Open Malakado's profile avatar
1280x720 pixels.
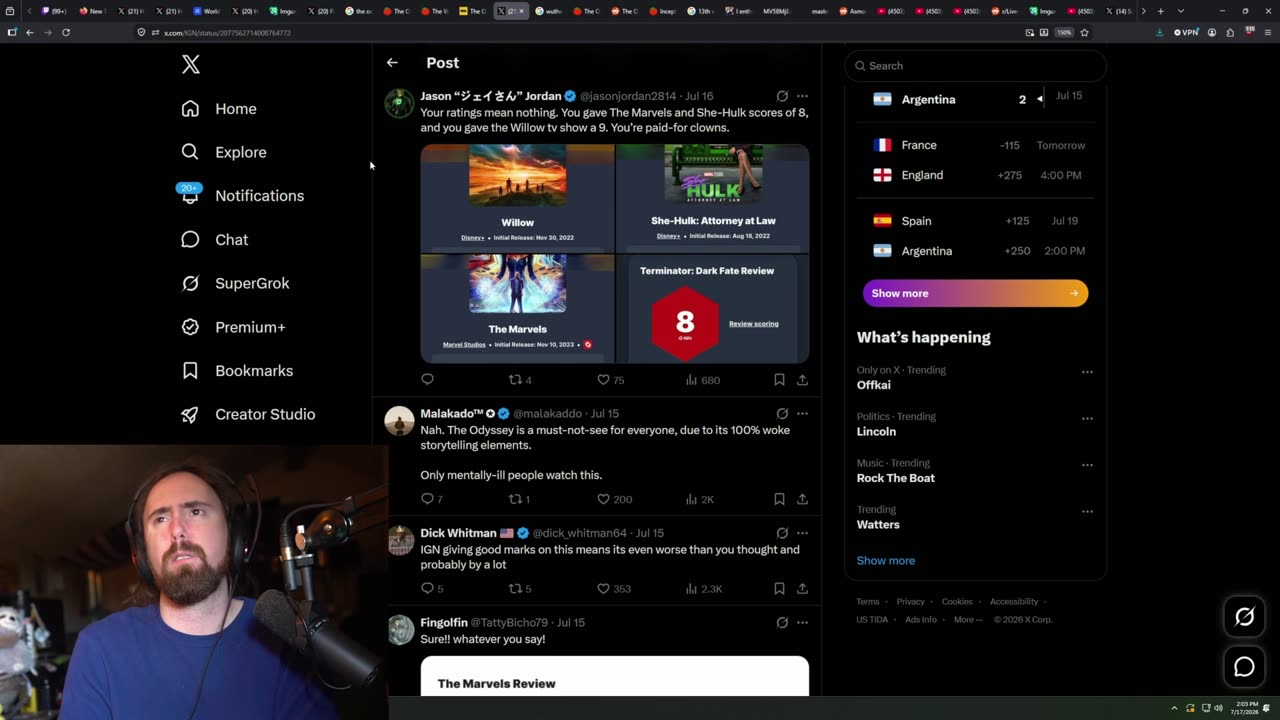(x=399, y=421)
